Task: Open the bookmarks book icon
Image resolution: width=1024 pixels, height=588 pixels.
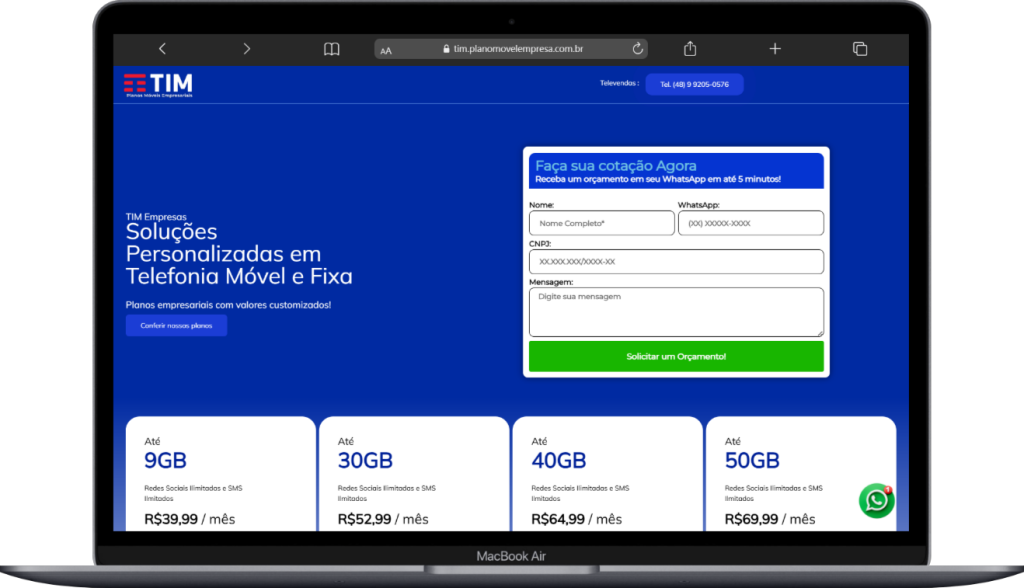Action: pyautogui.click(x=332, y=49)
